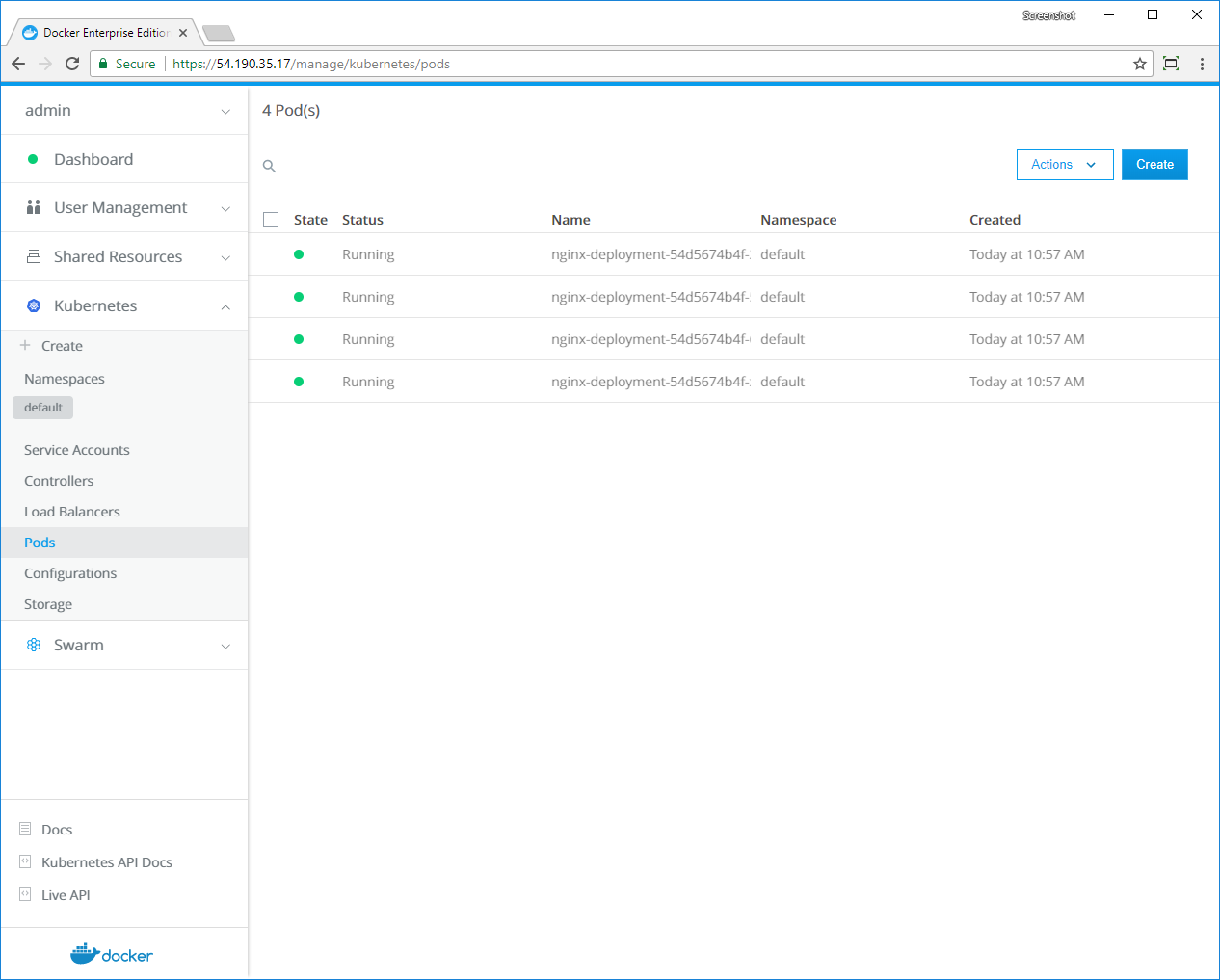Screen dimensions: 1220x980
Task: Go to Load Balancers in sidebar
Action: 72,512
